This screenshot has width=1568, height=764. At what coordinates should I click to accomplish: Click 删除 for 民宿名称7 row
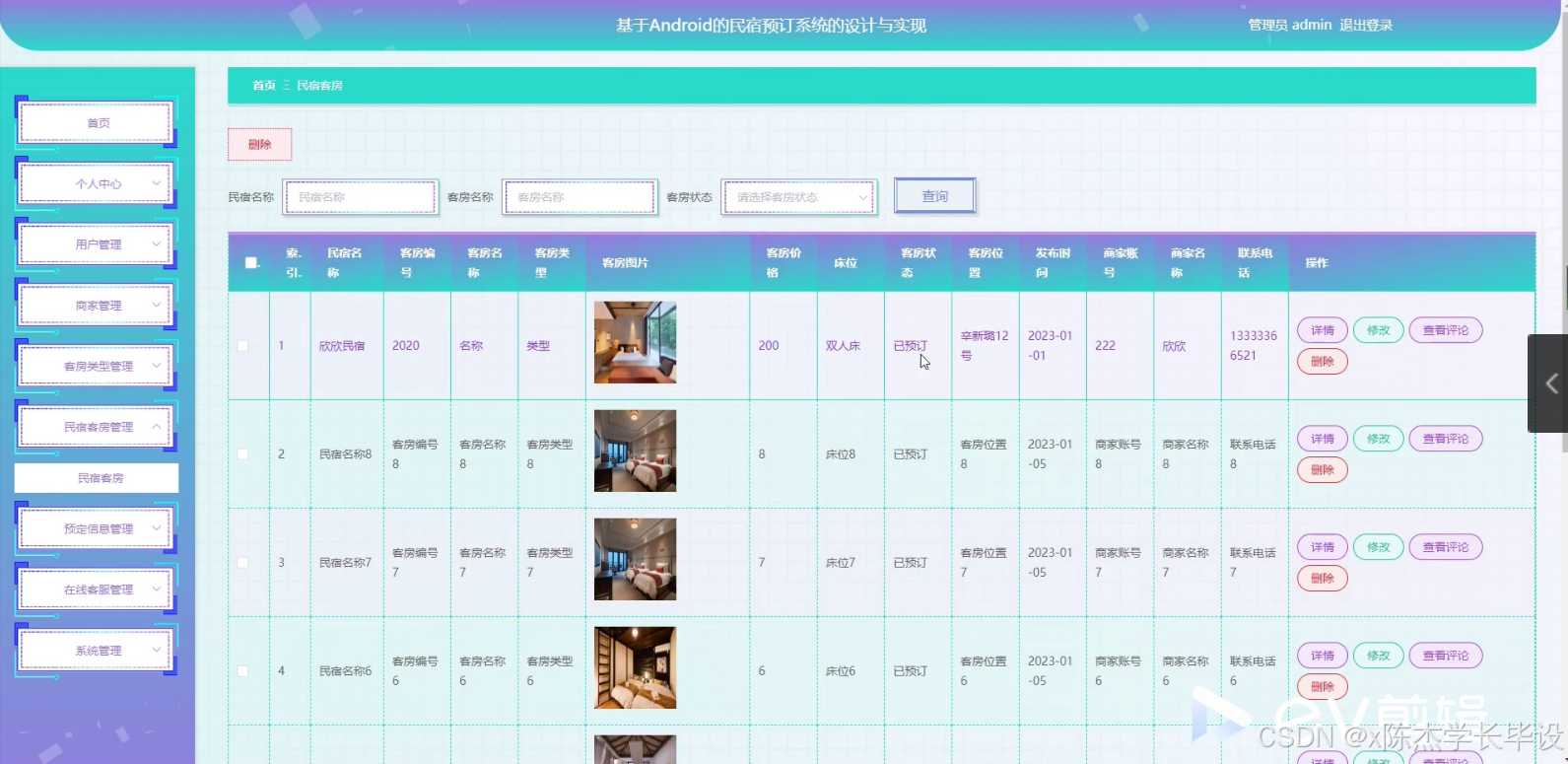(1323, 579)
